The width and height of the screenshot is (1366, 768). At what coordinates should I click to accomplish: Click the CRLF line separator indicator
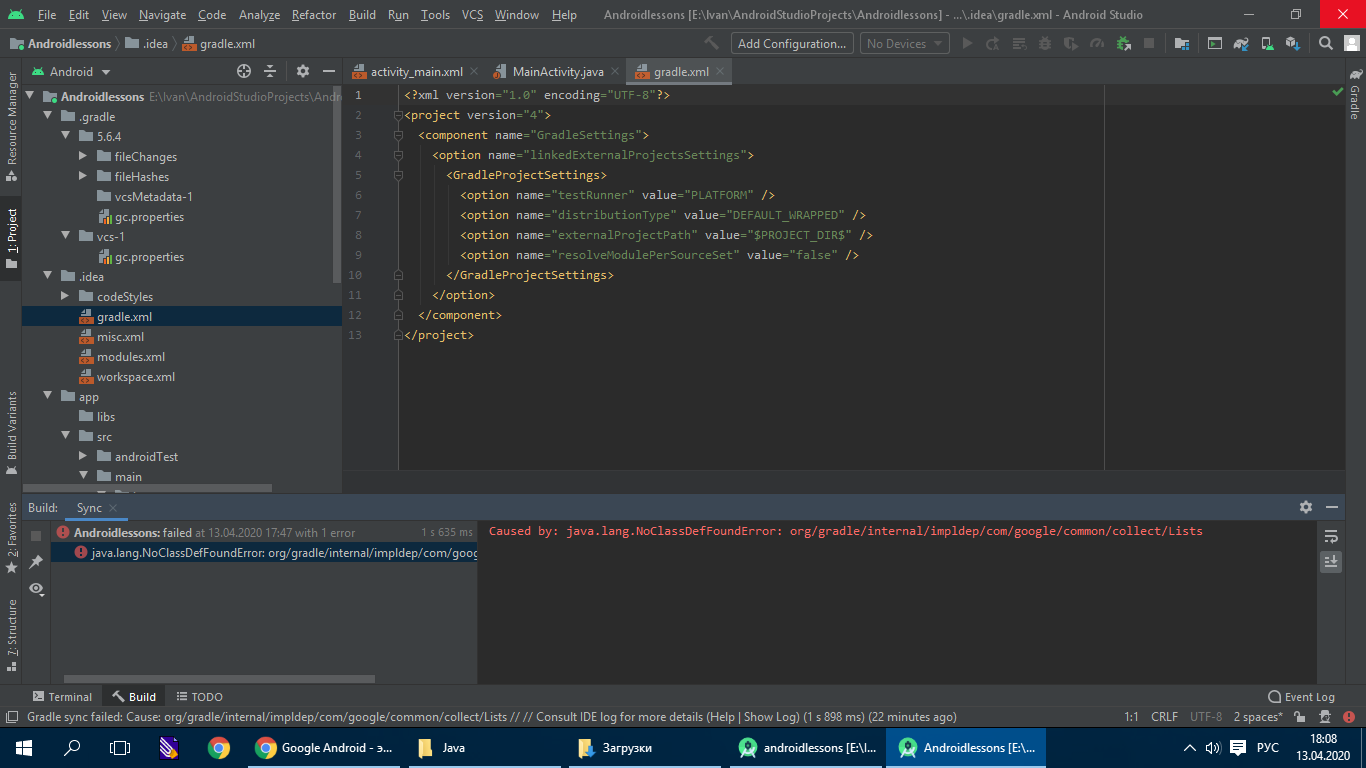[1164, 717]
